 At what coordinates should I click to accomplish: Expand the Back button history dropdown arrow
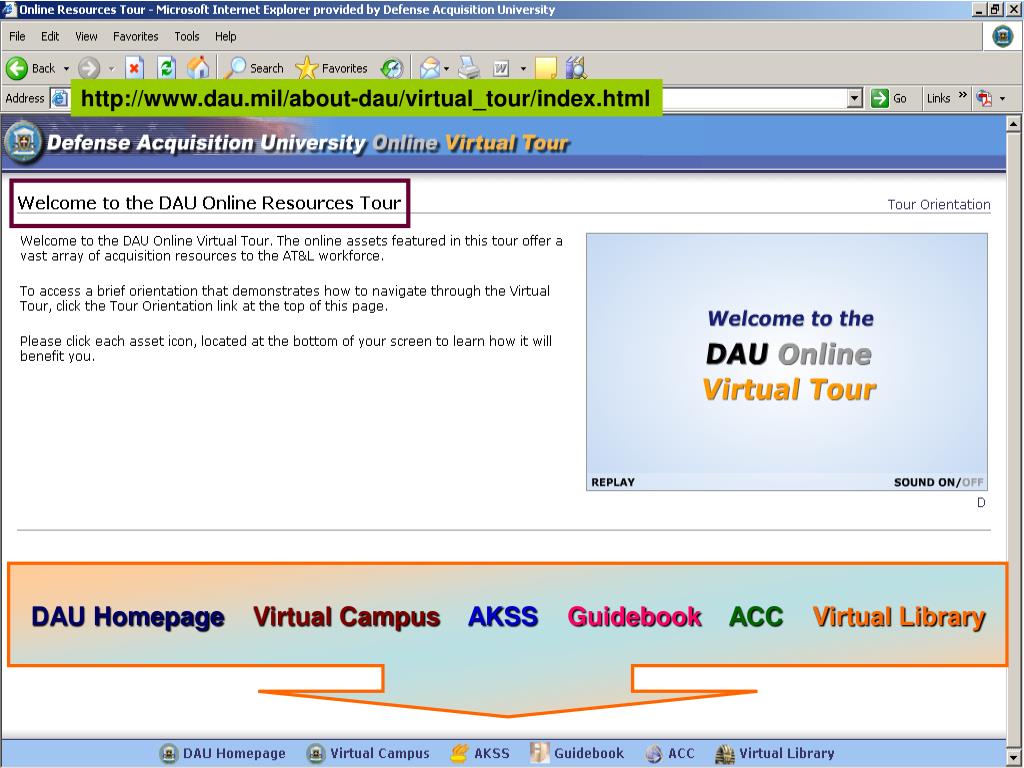pyautogui.click(x=66, y=69)
